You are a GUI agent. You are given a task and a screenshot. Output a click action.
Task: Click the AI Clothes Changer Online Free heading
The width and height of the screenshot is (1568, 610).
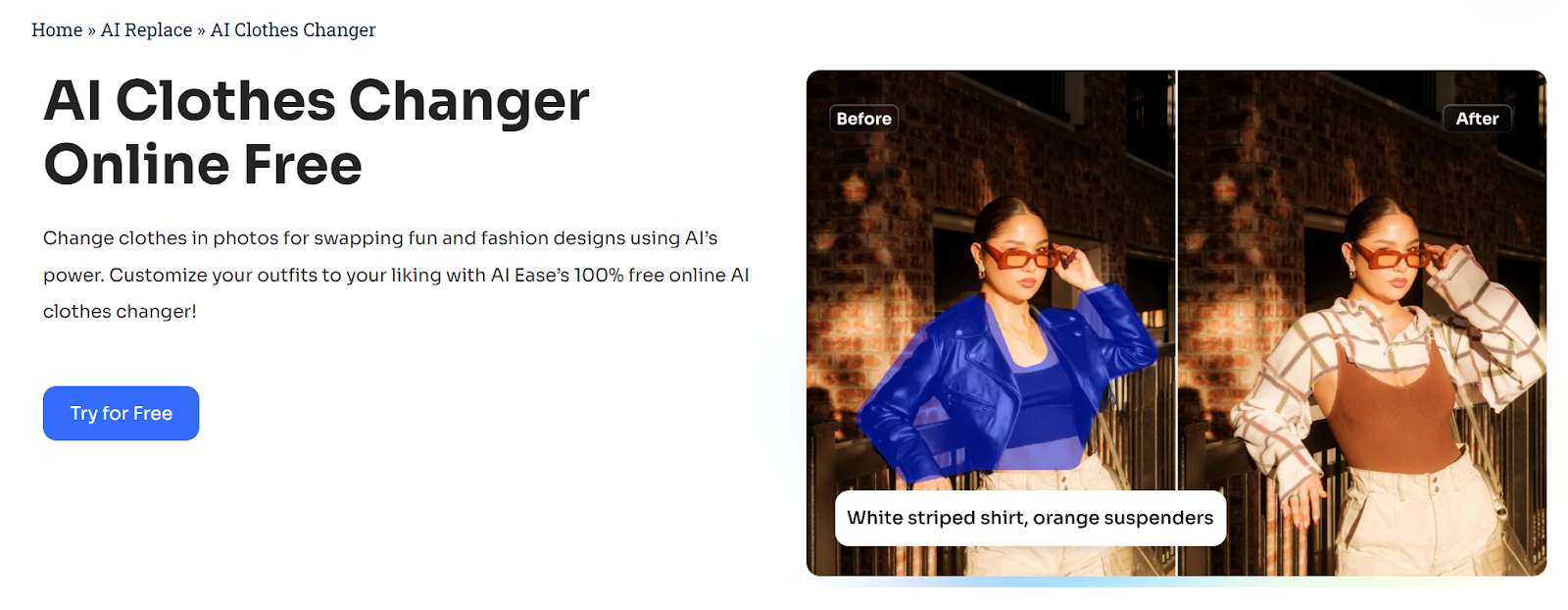(316, 131)
